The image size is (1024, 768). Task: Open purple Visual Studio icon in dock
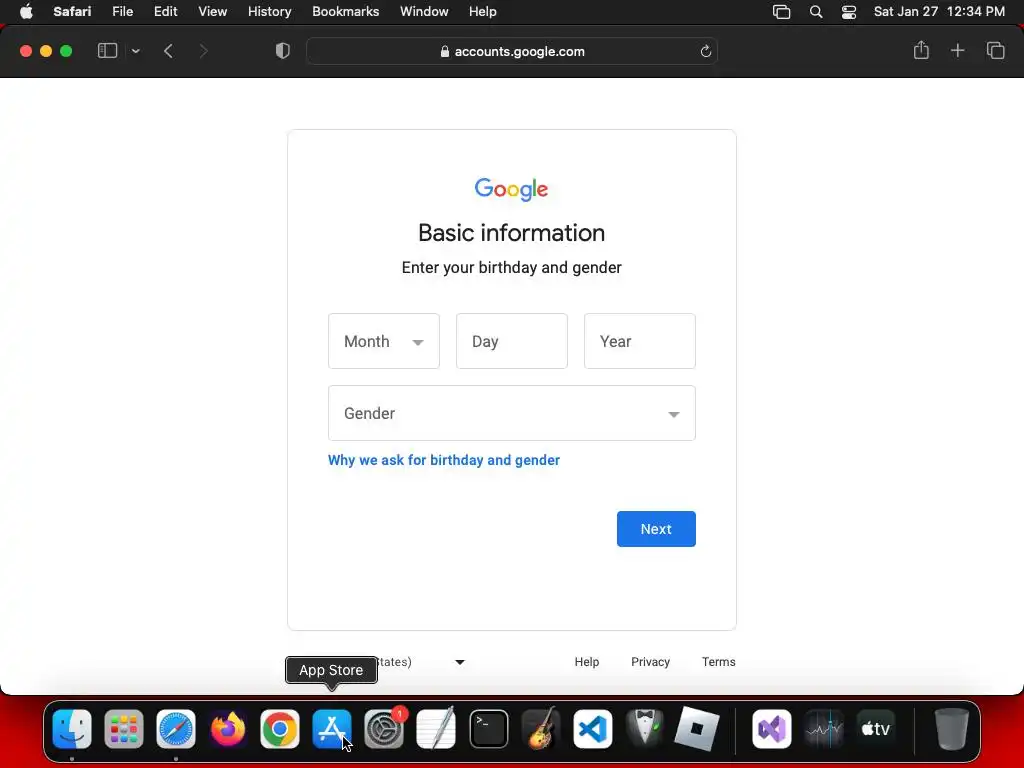pyautogui.click(x=771, y=729)
